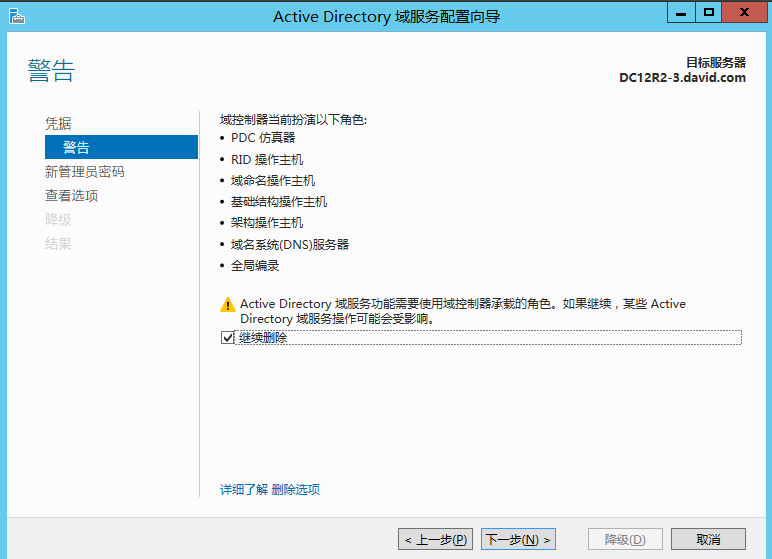Click the 目标服务器 label
This screenshot has width=772, height=559.
(x=716, y=63)
